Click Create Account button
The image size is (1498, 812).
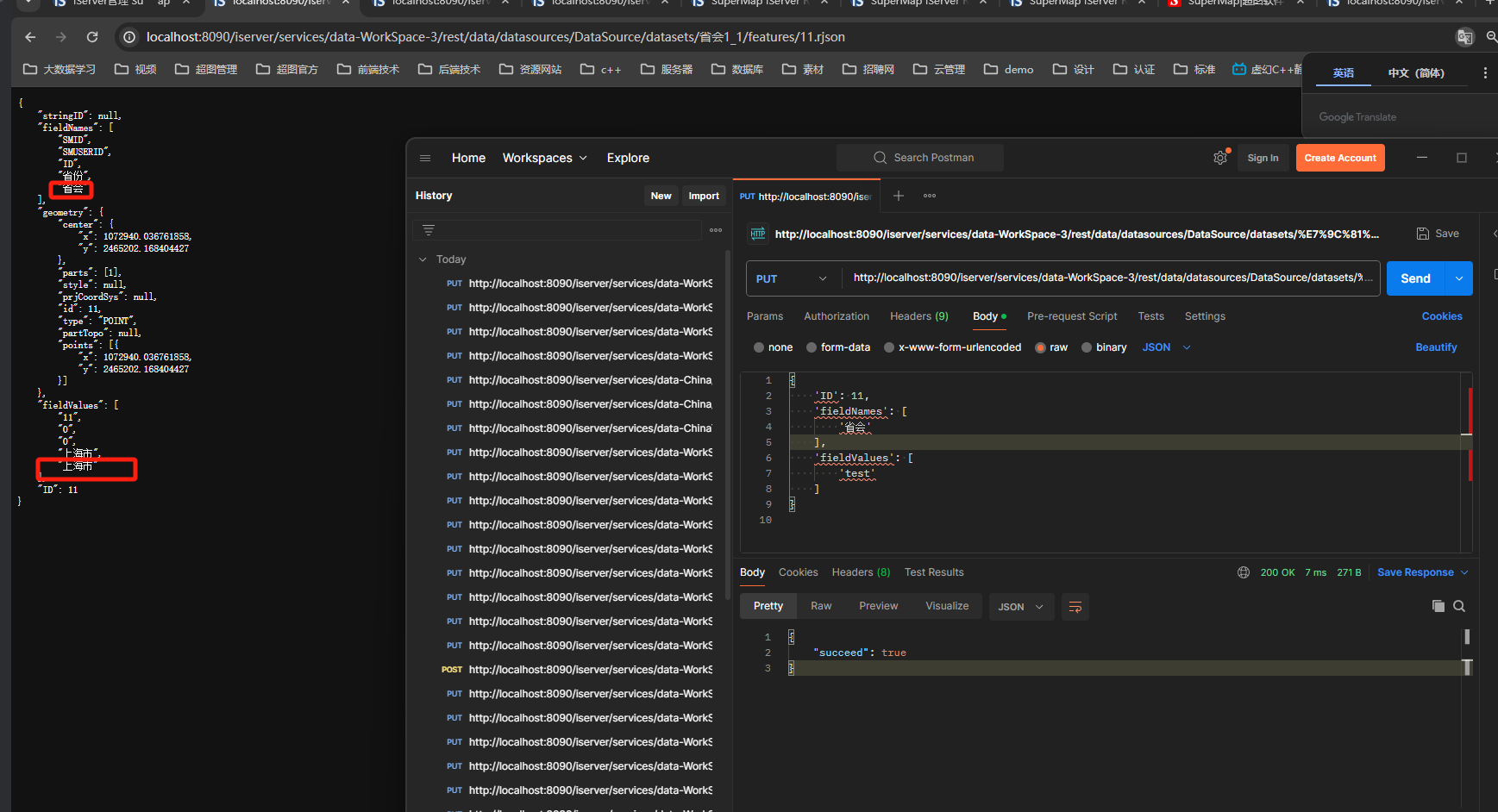coord(1340,158)
